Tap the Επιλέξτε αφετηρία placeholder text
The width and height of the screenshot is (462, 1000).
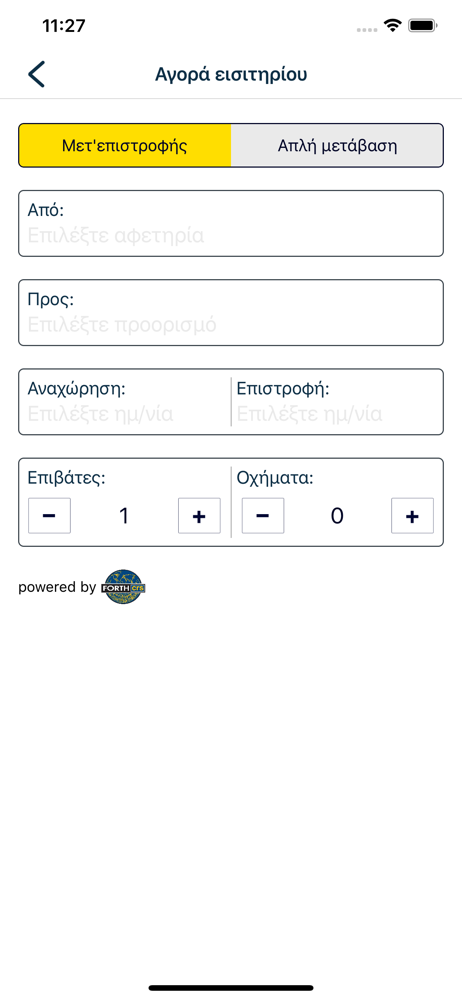click(116, 236)
